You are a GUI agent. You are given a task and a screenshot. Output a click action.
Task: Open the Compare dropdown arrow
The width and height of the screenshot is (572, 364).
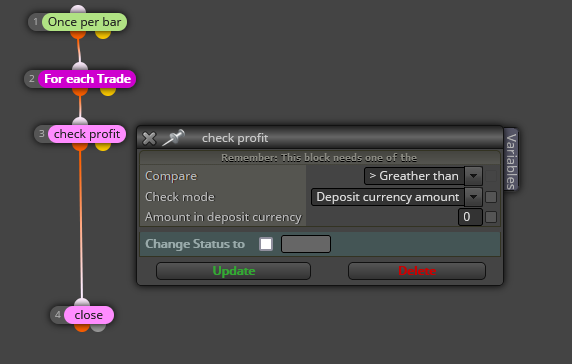[474, 176]
